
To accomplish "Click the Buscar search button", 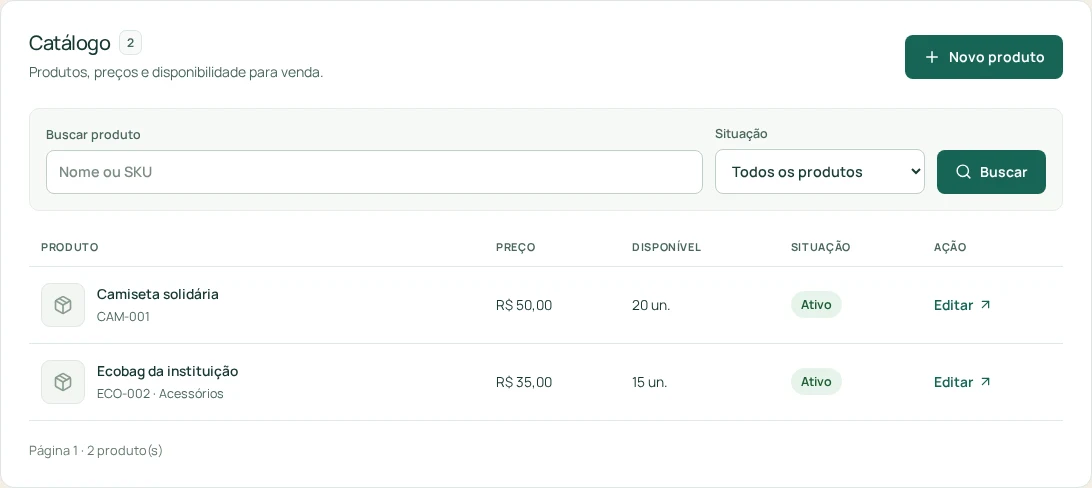I will pos(991,172).
